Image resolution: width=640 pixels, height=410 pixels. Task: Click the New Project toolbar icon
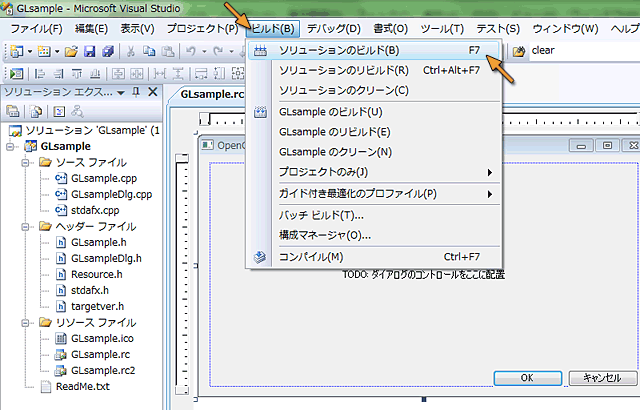17,51
